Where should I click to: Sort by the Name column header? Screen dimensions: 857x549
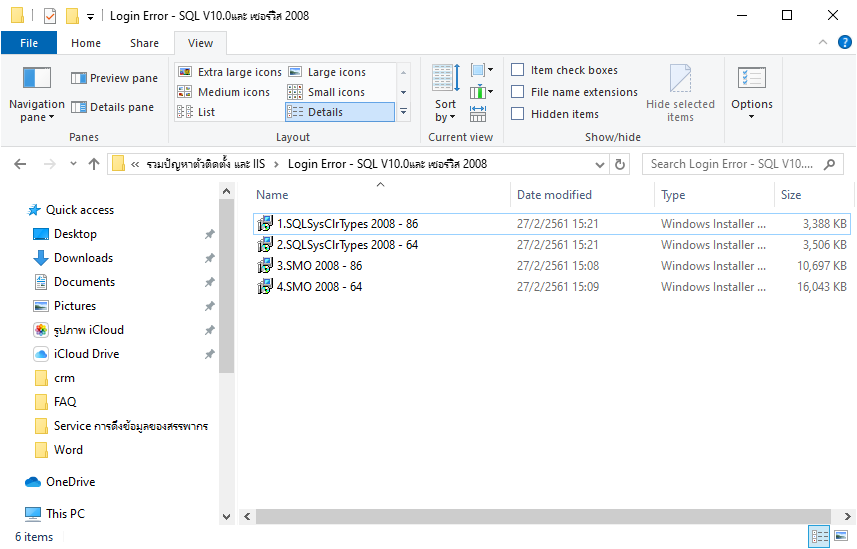coord(380,195)
